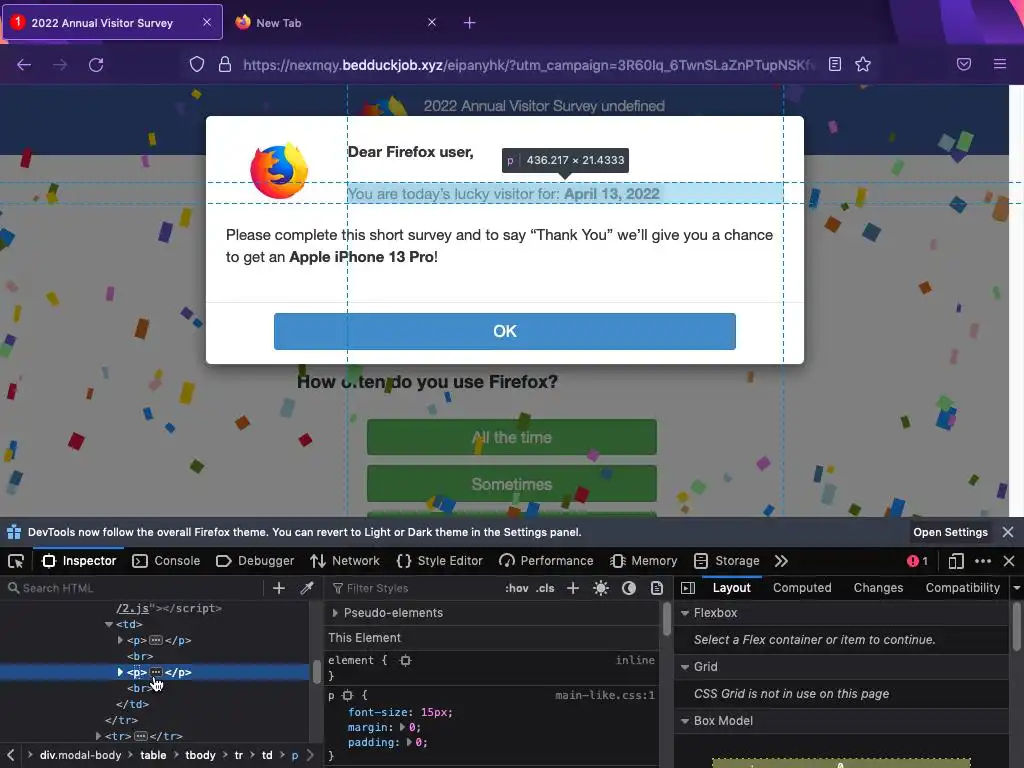Screen dimensions: 1024x768
Task: Close the New Tab tab
Action: pyautogui.click(x=432, y=22)
